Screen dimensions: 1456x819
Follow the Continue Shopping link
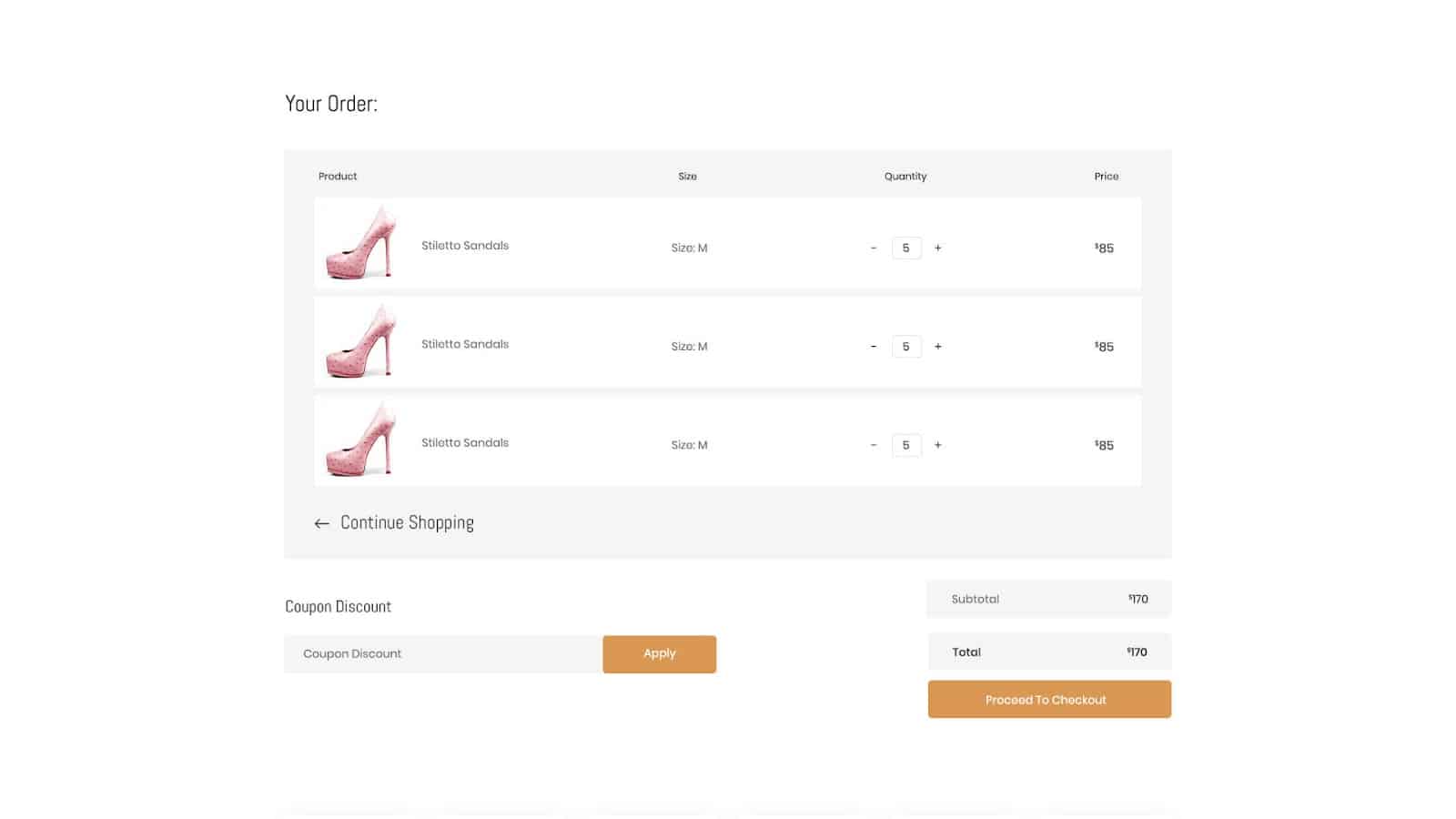click(407, 522)
